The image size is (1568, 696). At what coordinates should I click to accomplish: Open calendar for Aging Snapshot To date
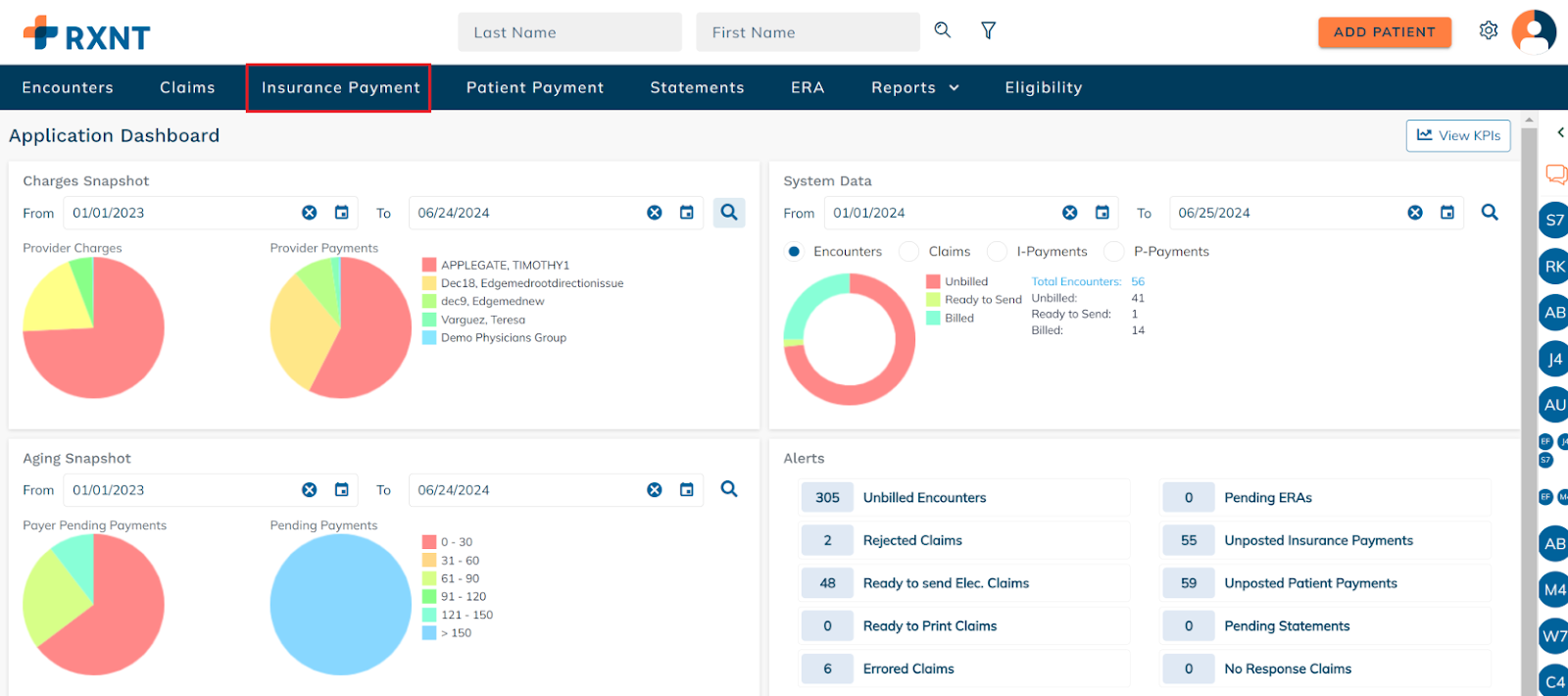click(x=687, y=490)
